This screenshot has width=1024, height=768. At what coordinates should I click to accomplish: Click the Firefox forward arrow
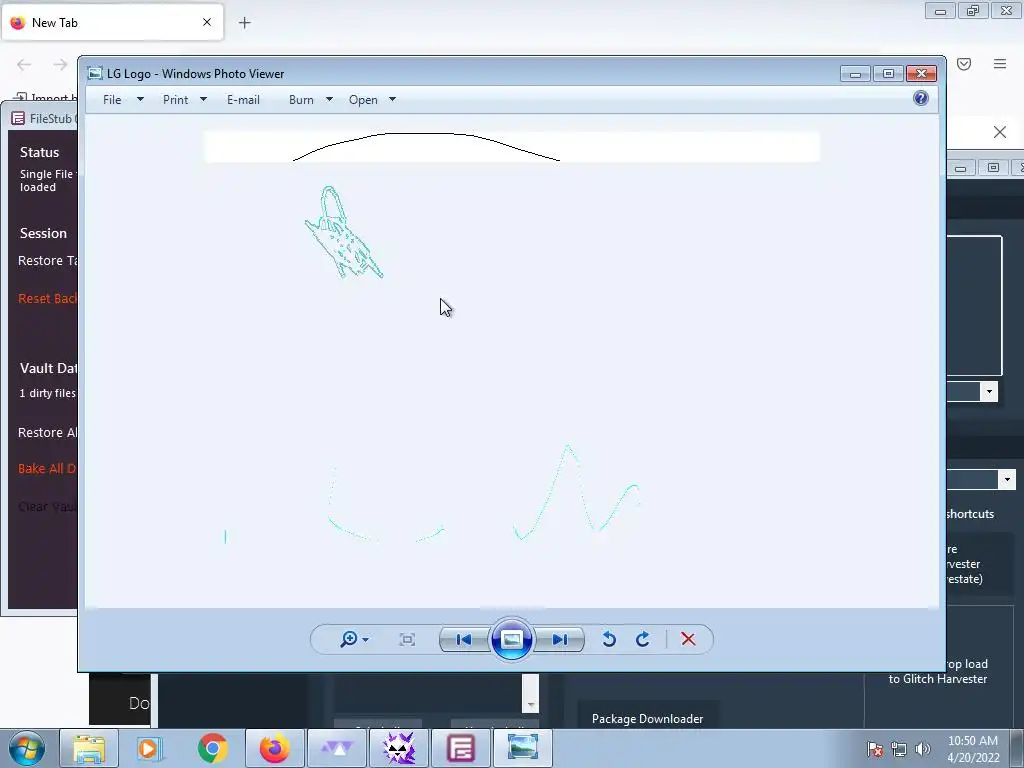click(60, 65)
